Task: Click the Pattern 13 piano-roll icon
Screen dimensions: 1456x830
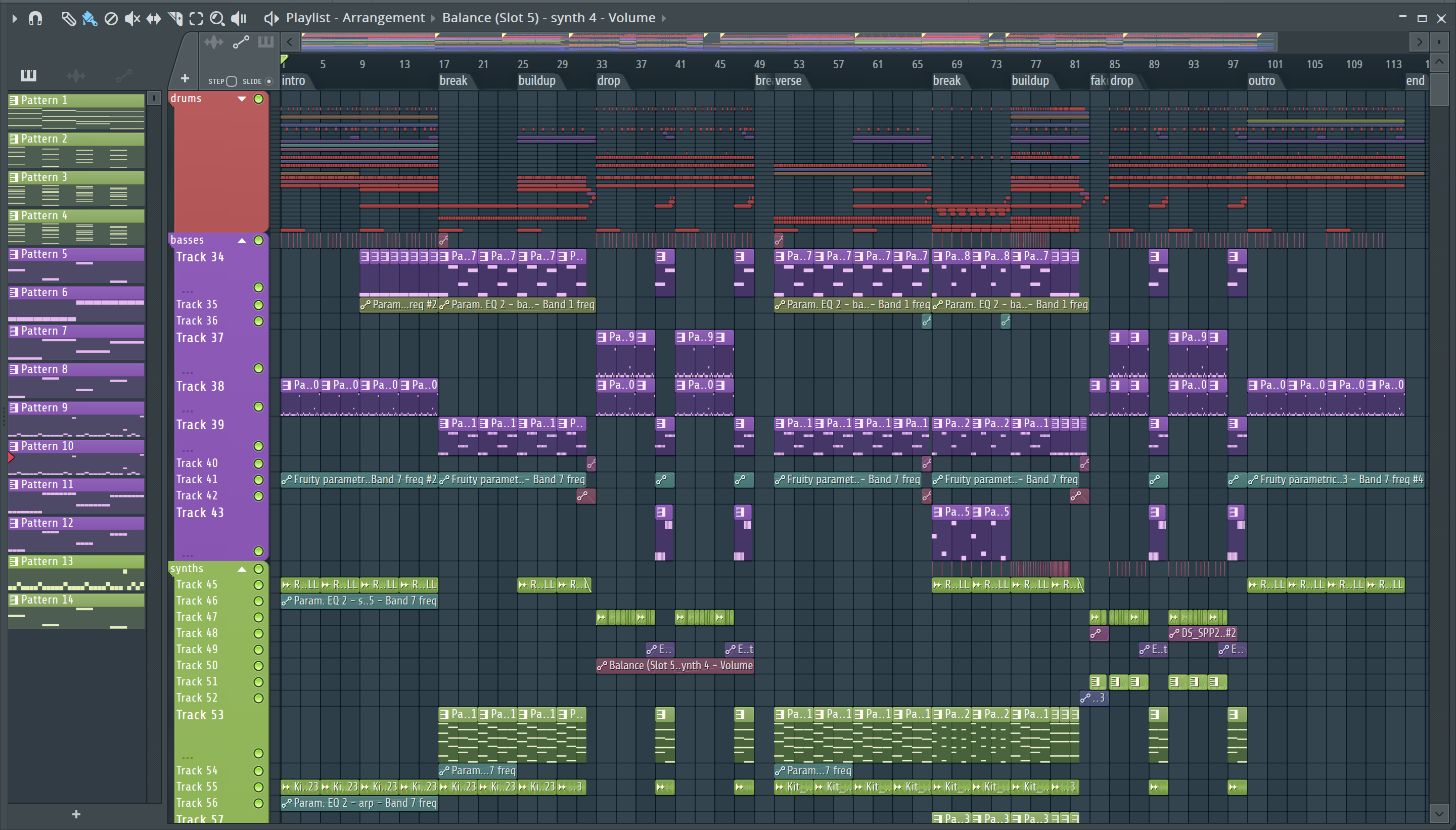Action: pos(14,562)
